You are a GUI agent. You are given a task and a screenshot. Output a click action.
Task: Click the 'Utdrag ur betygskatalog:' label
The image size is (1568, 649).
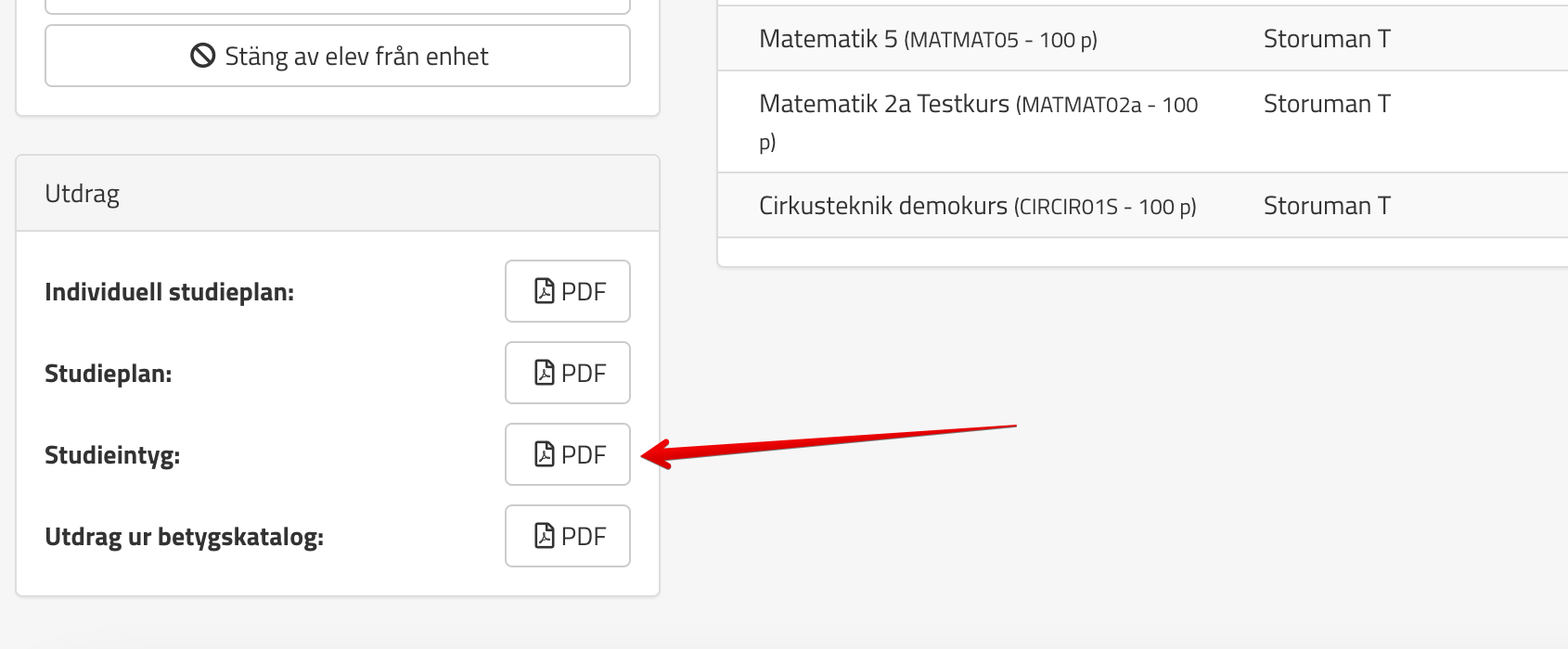coord(184,537)
